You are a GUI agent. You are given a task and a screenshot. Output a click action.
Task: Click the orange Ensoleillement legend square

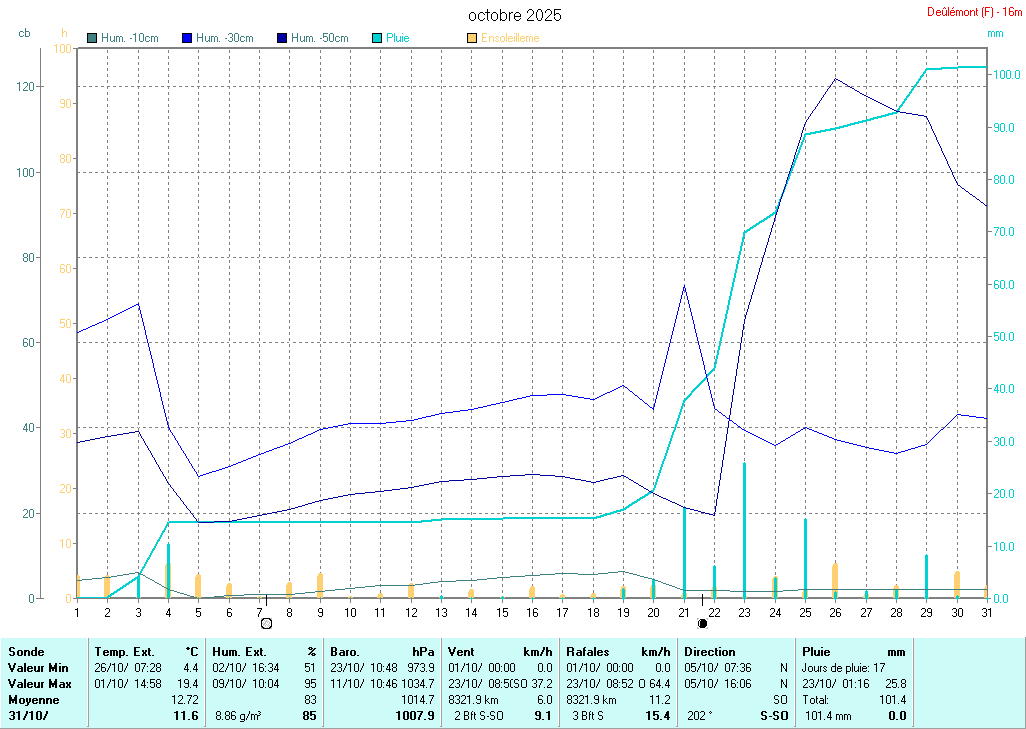click(472, 38)
